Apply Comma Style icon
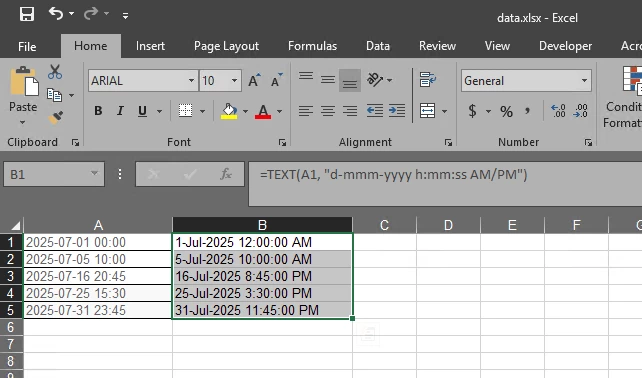This screenshot has width=642, height=378. pos(528,110)
